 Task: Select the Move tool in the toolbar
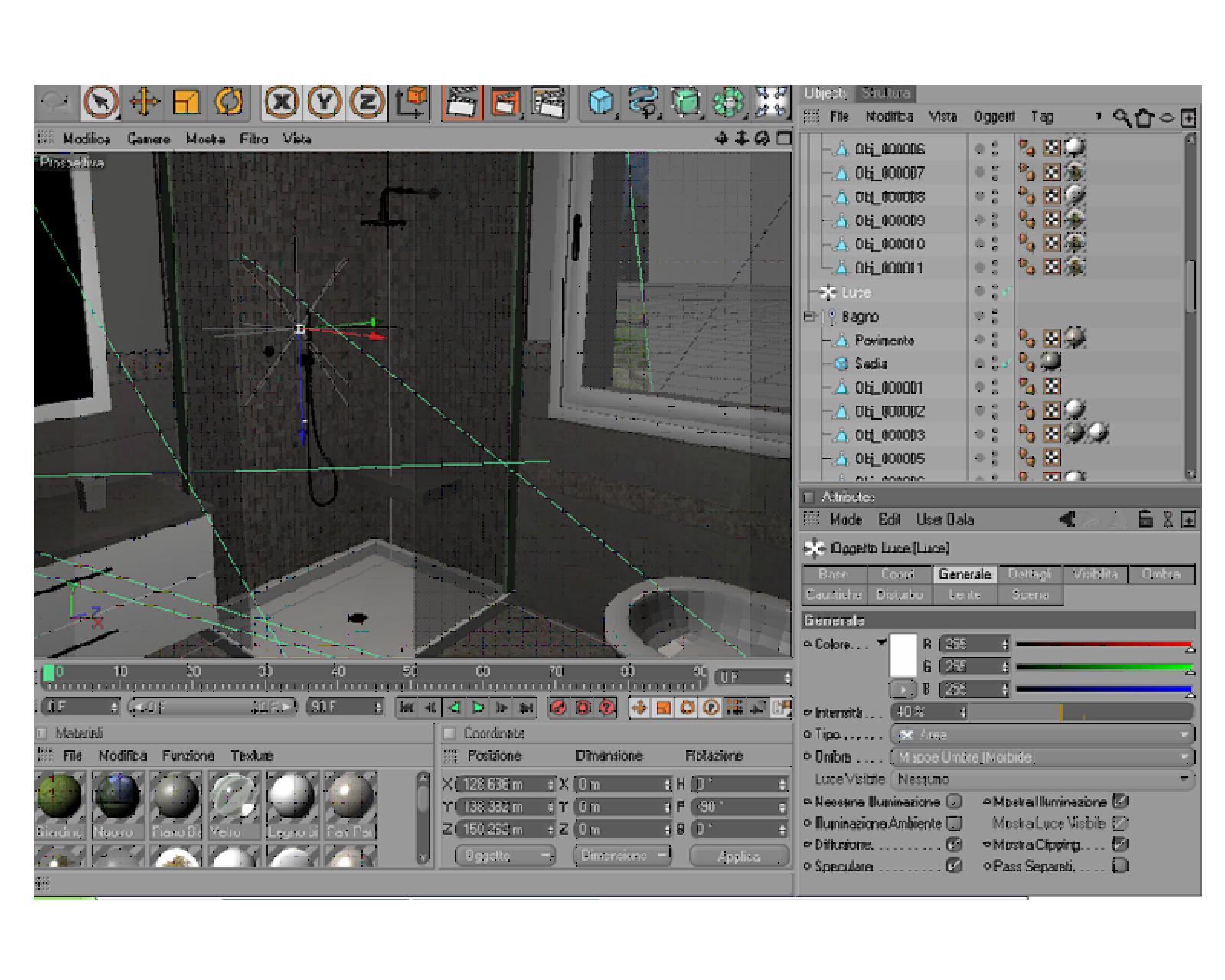(x=144, y=102)
